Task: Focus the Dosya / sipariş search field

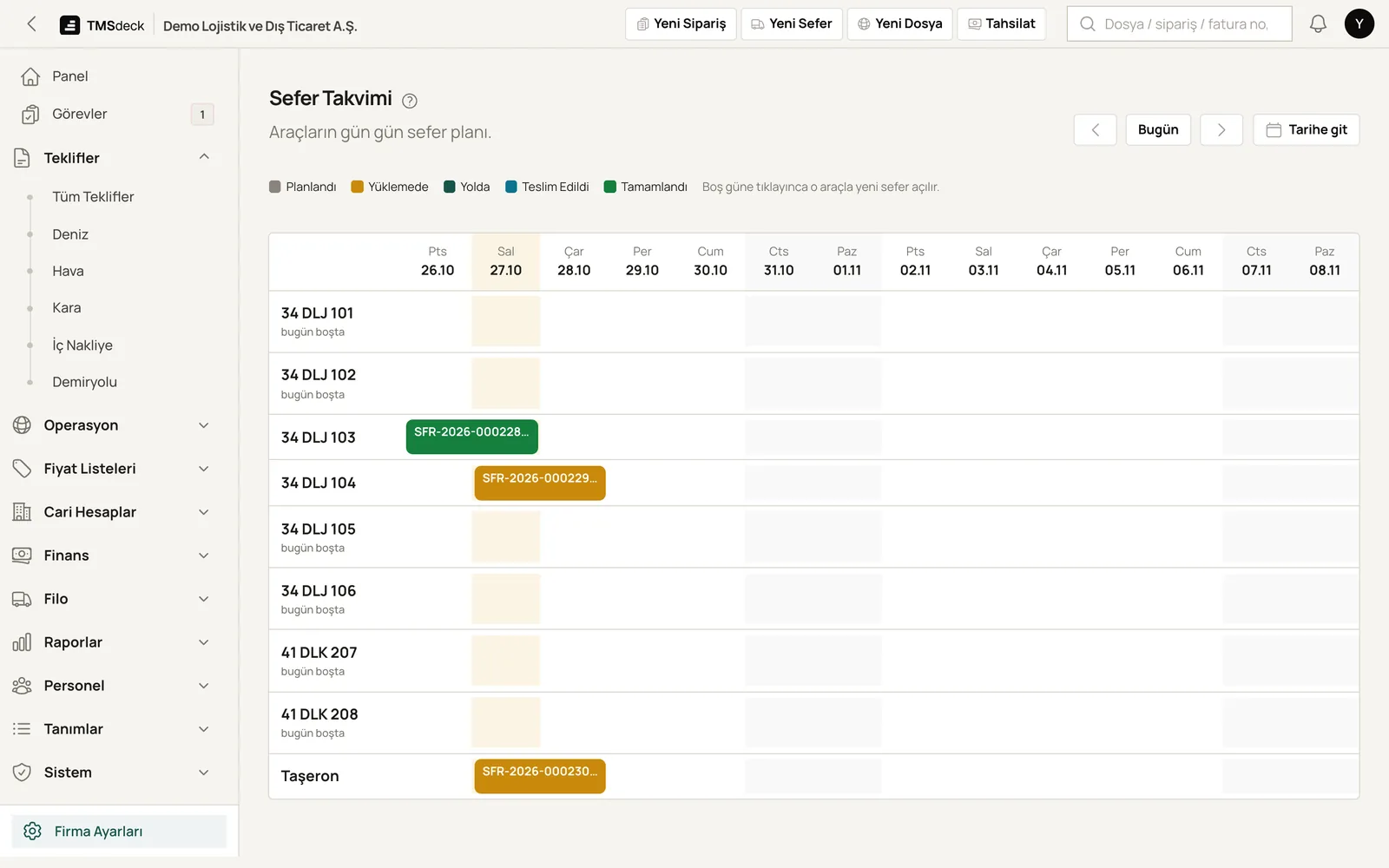Action: pyautogui.click(x=1179, y=24)
